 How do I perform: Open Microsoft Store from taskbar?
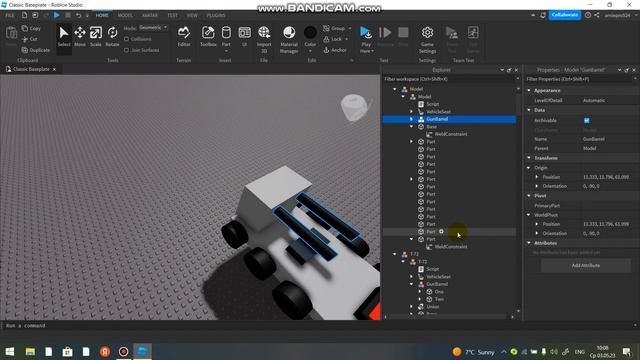(x=67, y=351)
